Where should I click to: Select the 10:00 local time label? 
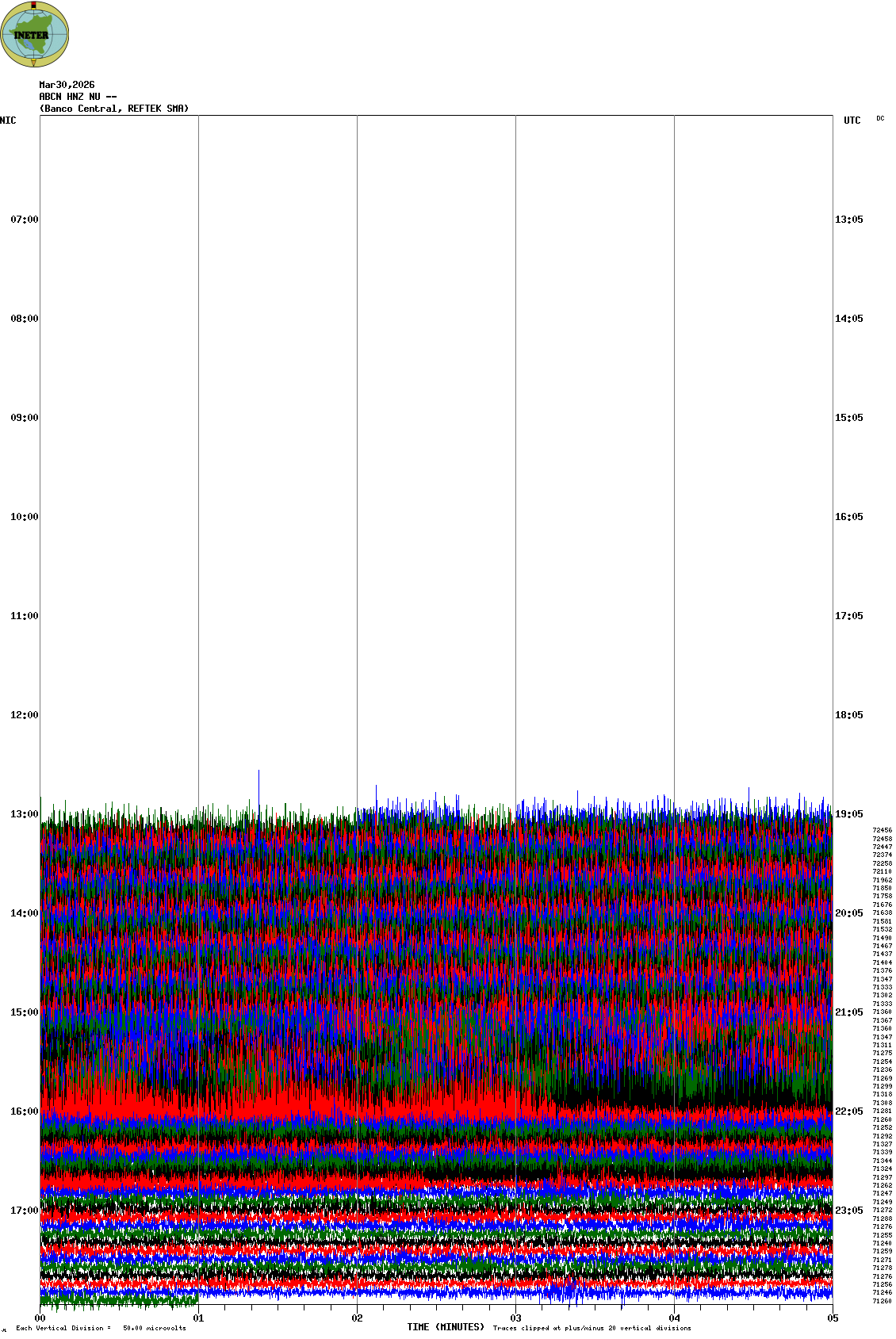(24, 517)
